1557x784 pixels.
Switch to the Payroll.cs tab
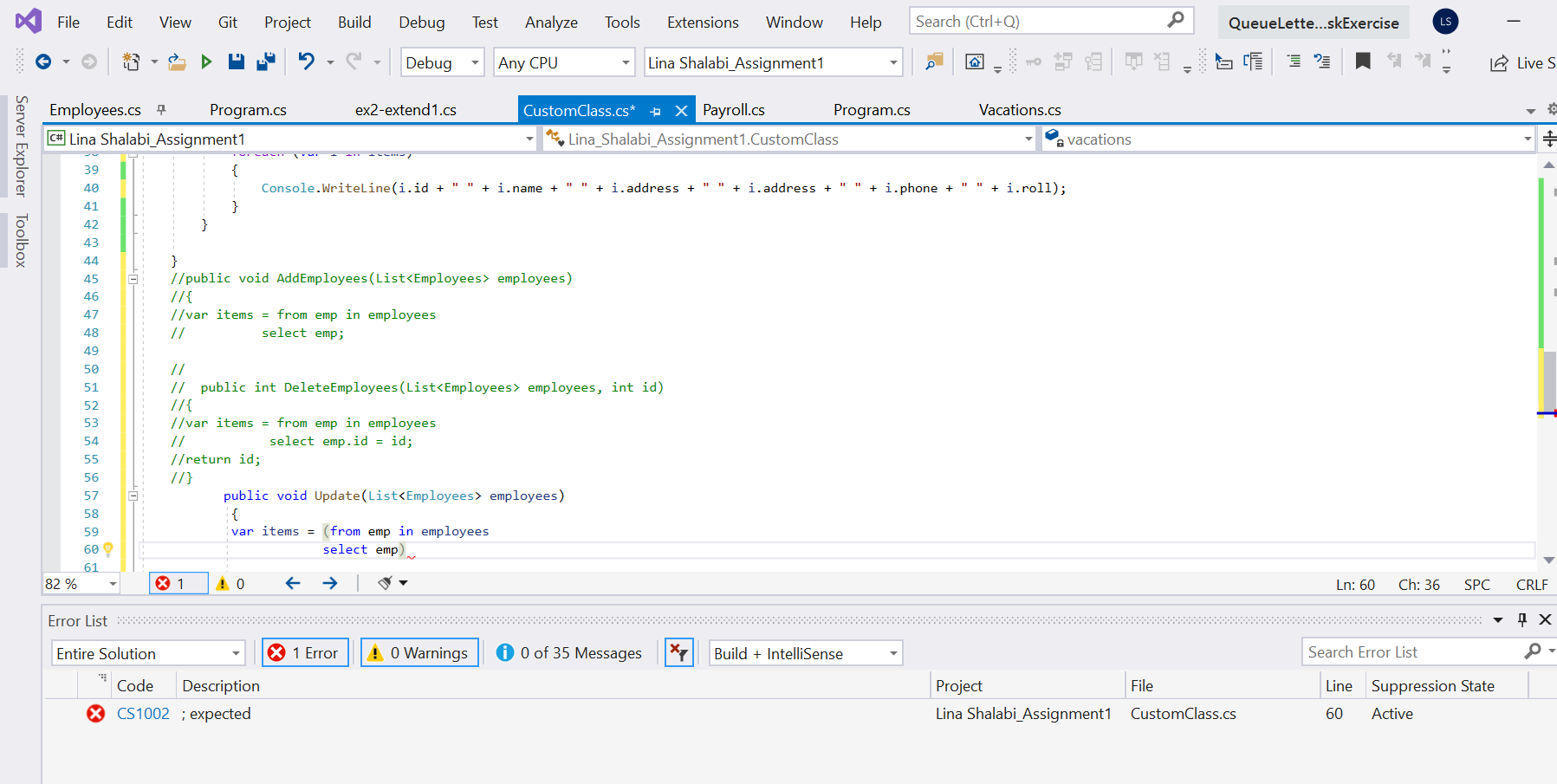click(734, 110)
